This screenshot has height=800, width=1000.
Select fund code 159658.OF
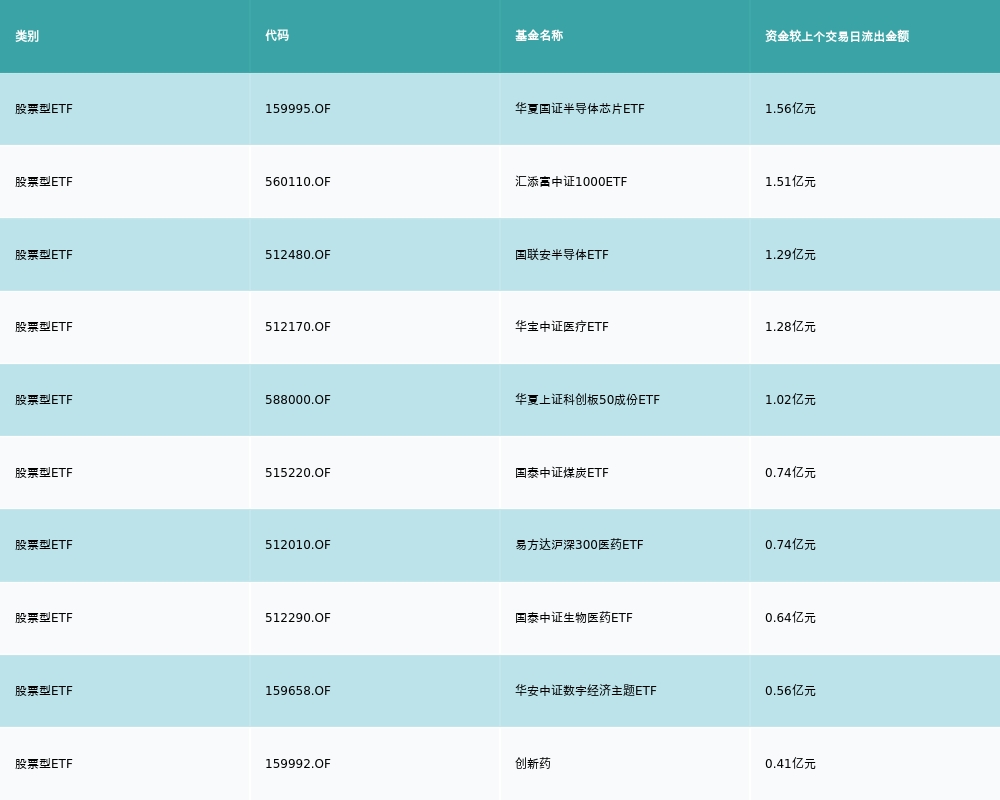298,691
